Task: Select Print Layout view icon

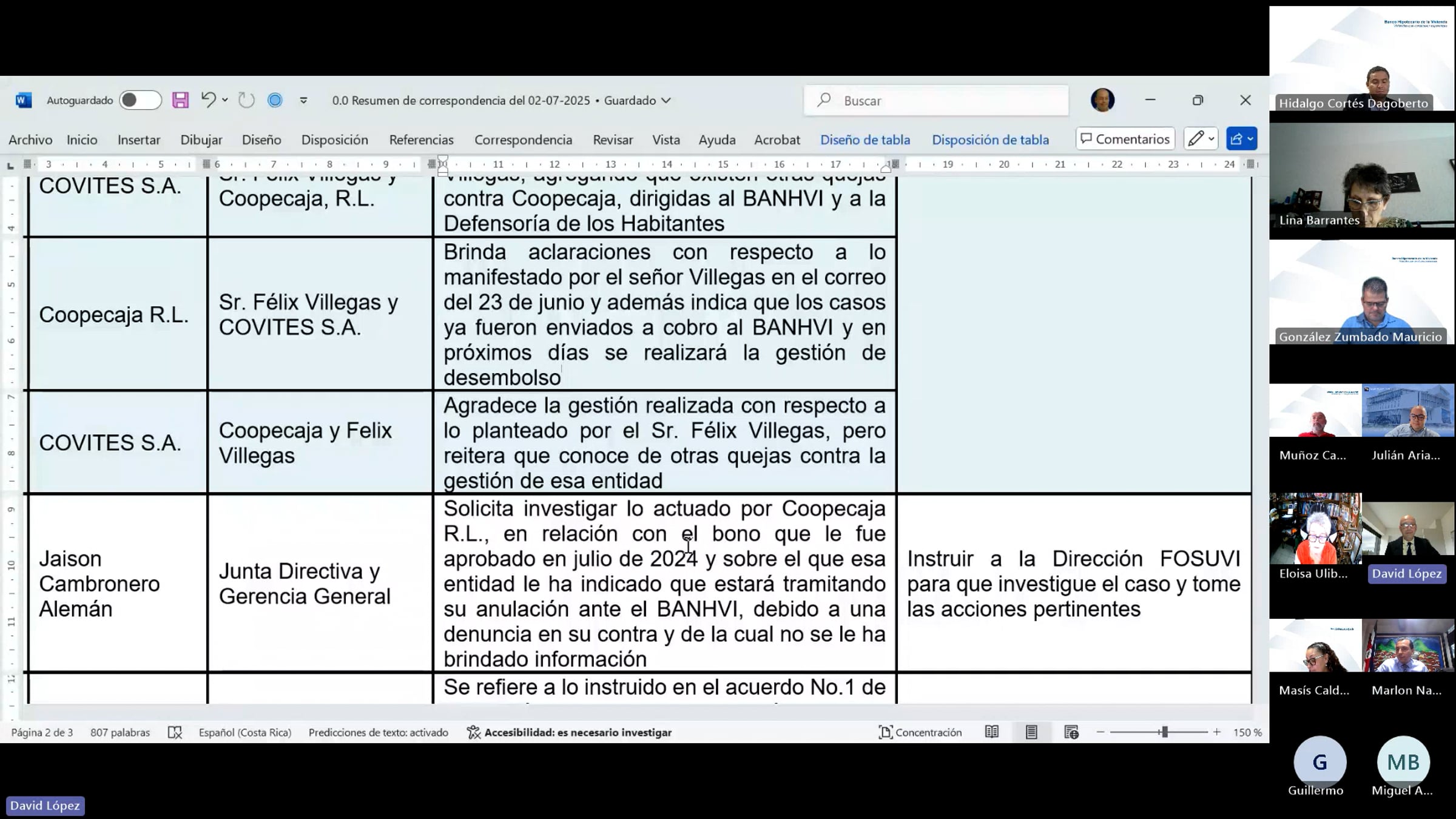Action: [x=1031, y=732]
